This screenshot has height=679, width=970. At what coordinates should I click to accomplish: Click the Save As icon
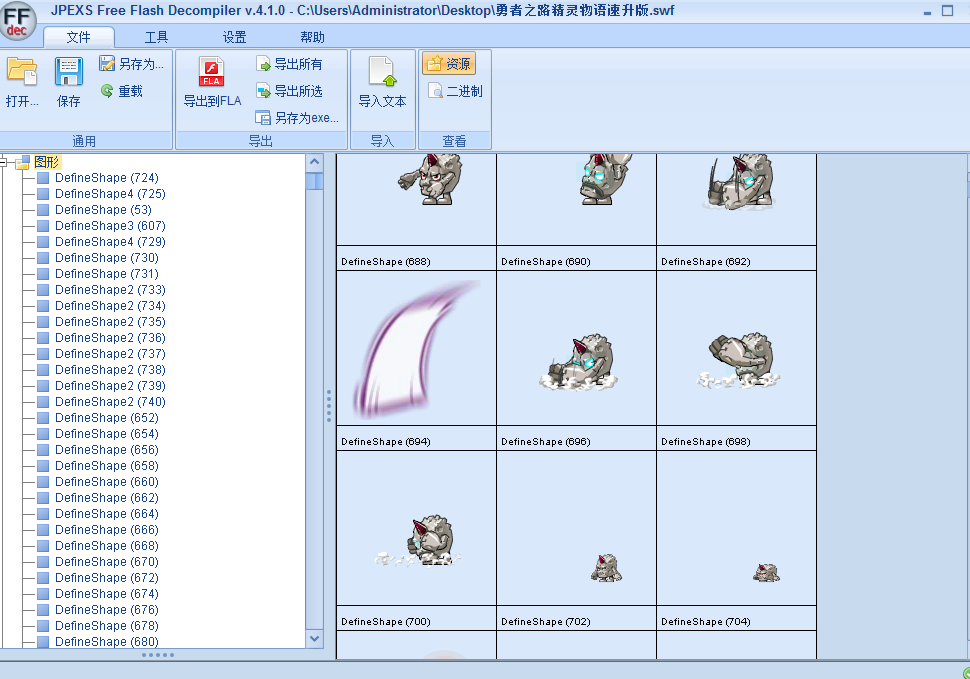coord(108,64)
